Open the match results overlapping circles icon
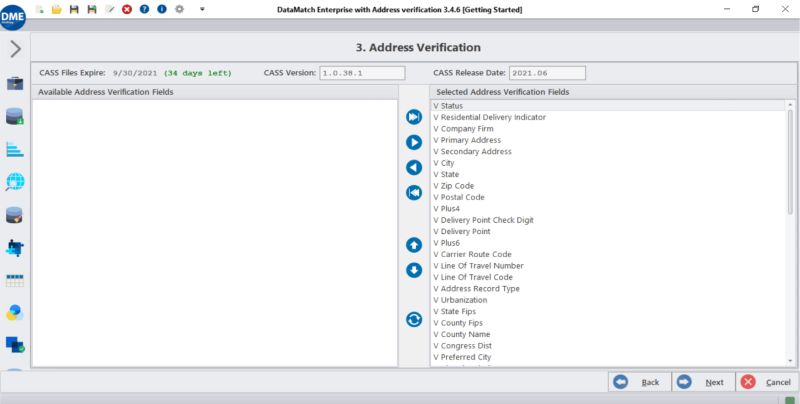This screenshot has height=404, width=800. click(x=15, y=313)
